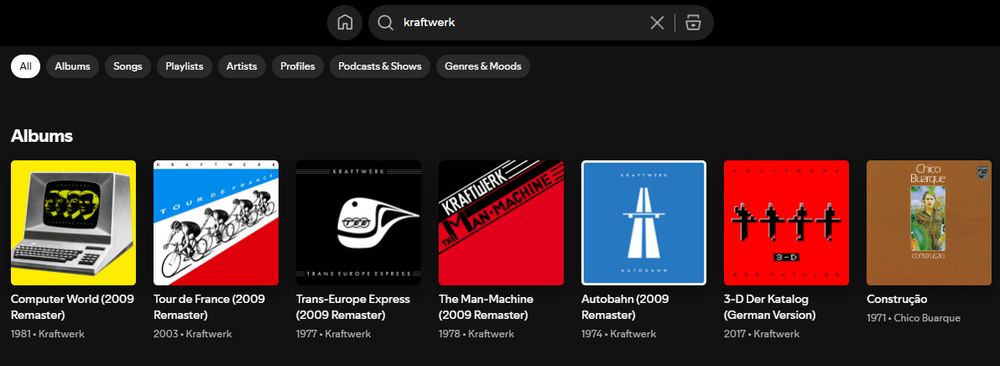Click '2017 • Kraftwerk' under 3-D Der Katalog

(x=761, y=333)
